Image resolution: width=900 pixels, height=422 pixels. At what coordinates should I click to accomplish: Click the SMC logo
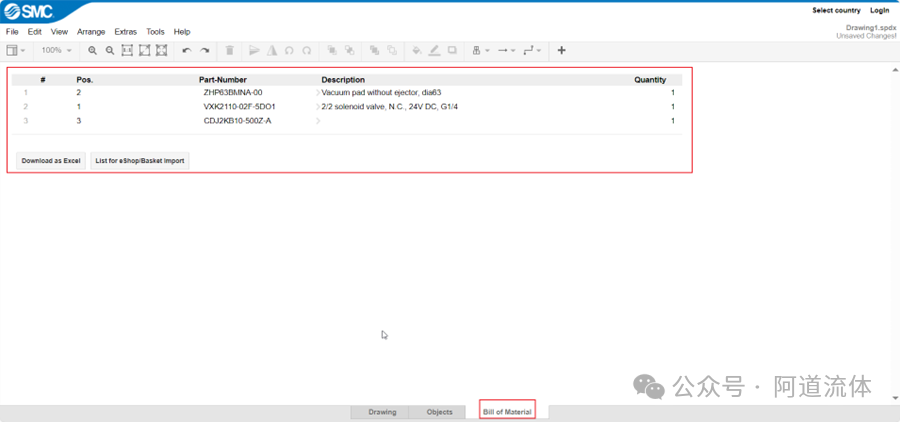coord(29,10)
